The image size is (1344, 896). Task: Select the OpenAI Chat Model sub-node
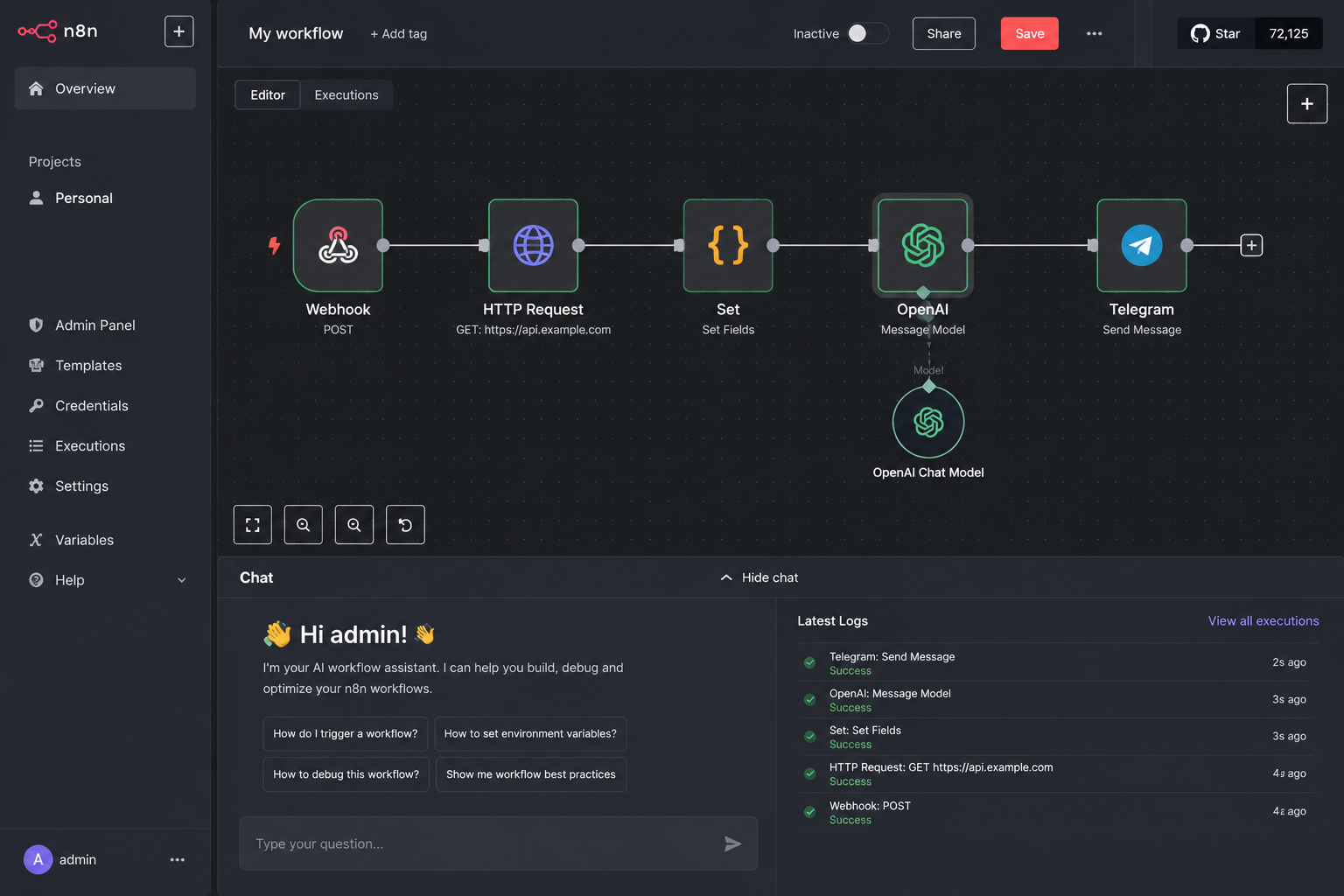[x=928, y=422]
